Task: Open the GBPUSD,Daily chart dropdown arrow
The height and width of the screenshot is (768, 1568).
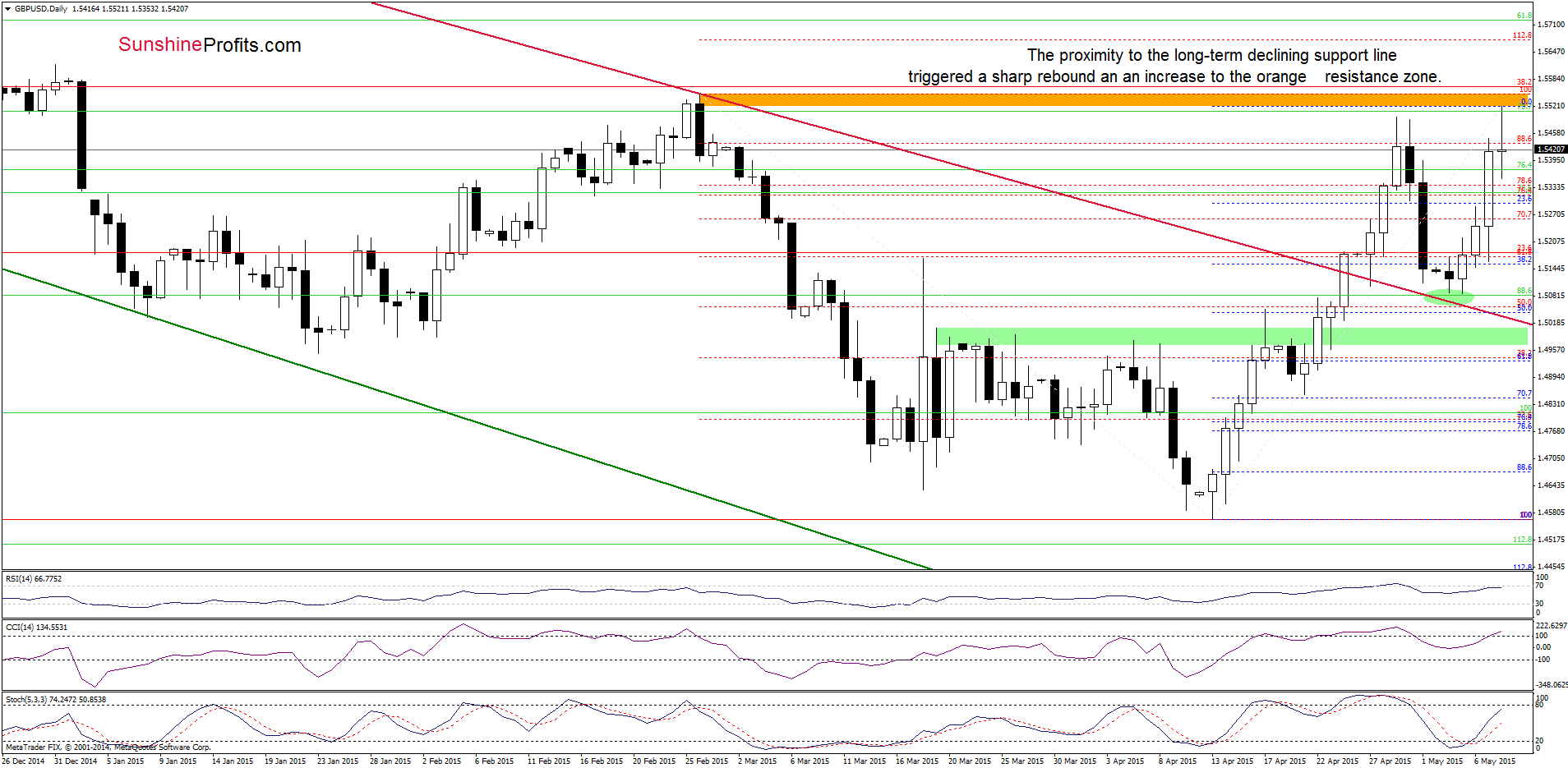Action: point(8,9)
